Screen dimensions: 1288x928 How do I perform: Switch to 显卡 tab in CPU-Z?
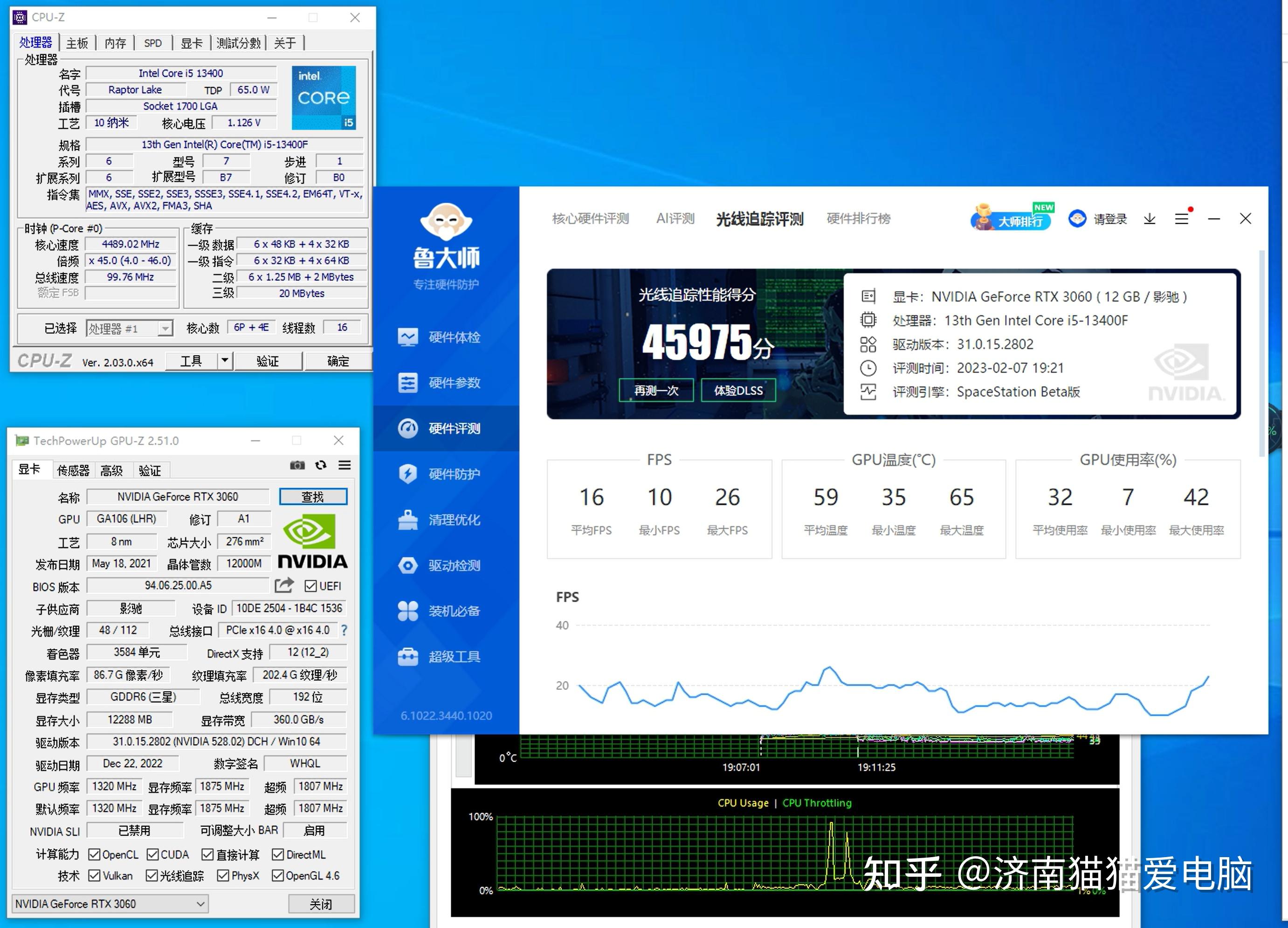pos(192,43)
